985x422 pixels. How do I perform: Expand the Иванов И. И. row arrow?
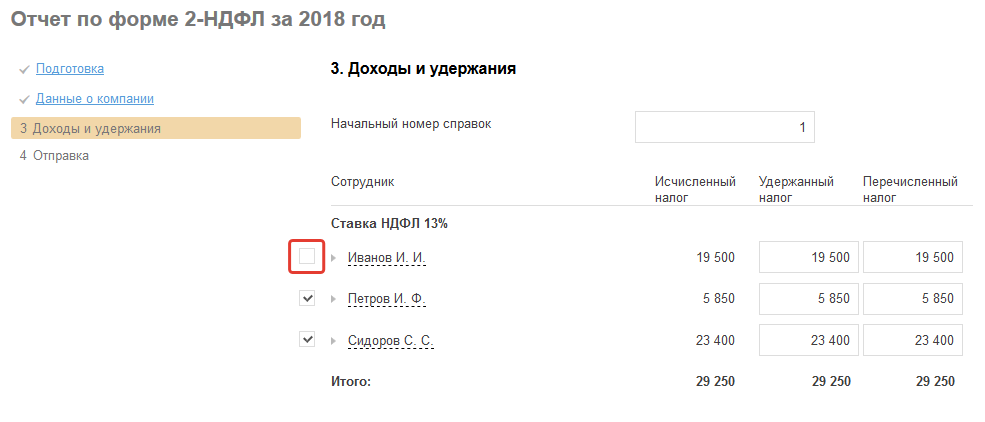point(334,258)
